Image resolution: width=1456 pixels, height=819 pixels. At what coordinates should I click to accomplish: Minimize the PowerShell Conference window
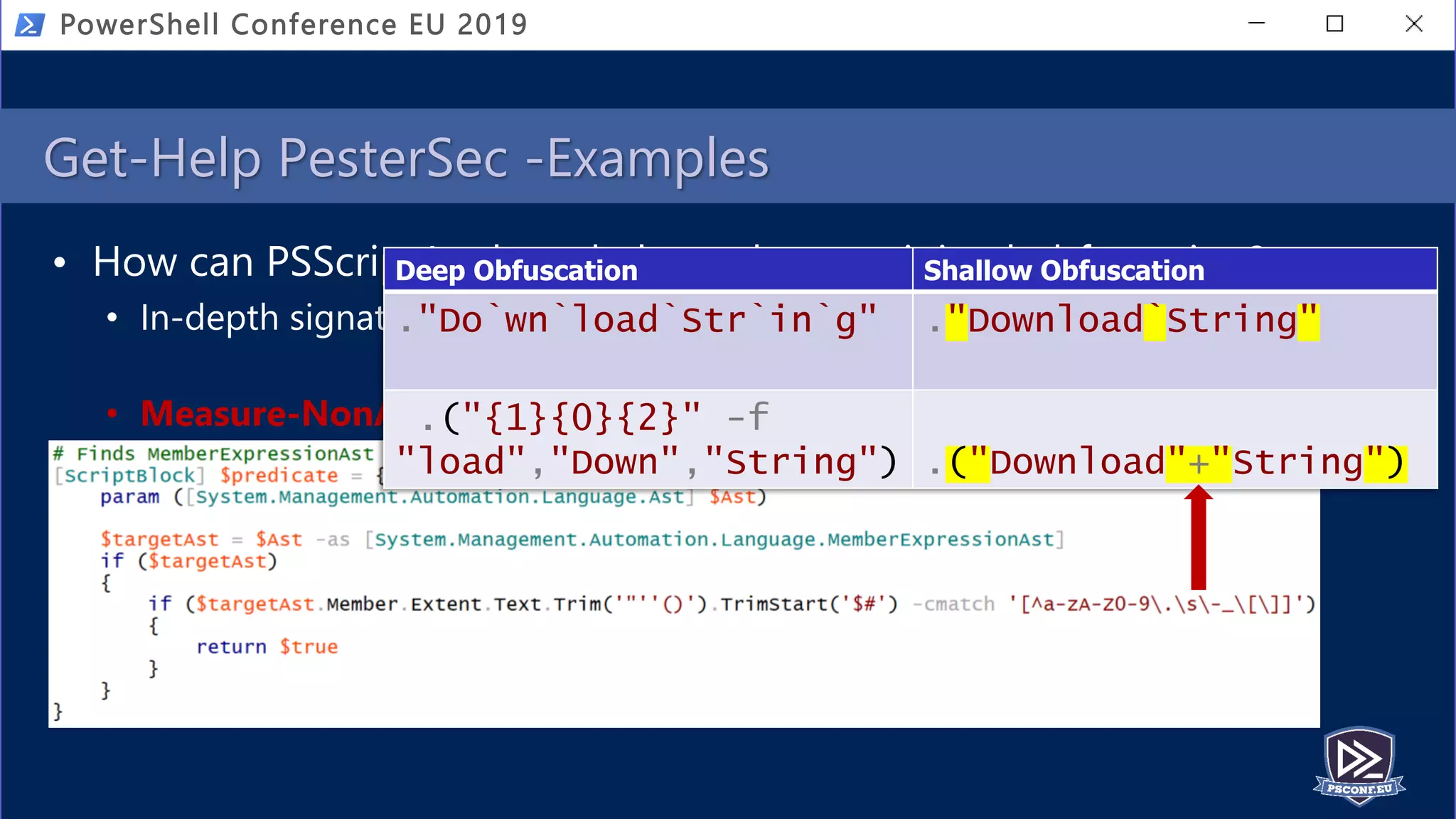(1256, 24)
